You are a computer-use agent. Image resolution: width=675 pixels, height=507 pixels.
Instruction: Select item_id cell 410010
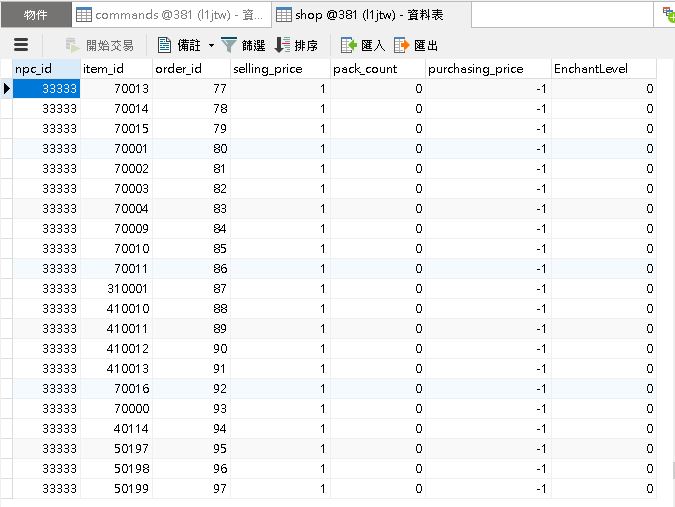click(x=116, y=309)
